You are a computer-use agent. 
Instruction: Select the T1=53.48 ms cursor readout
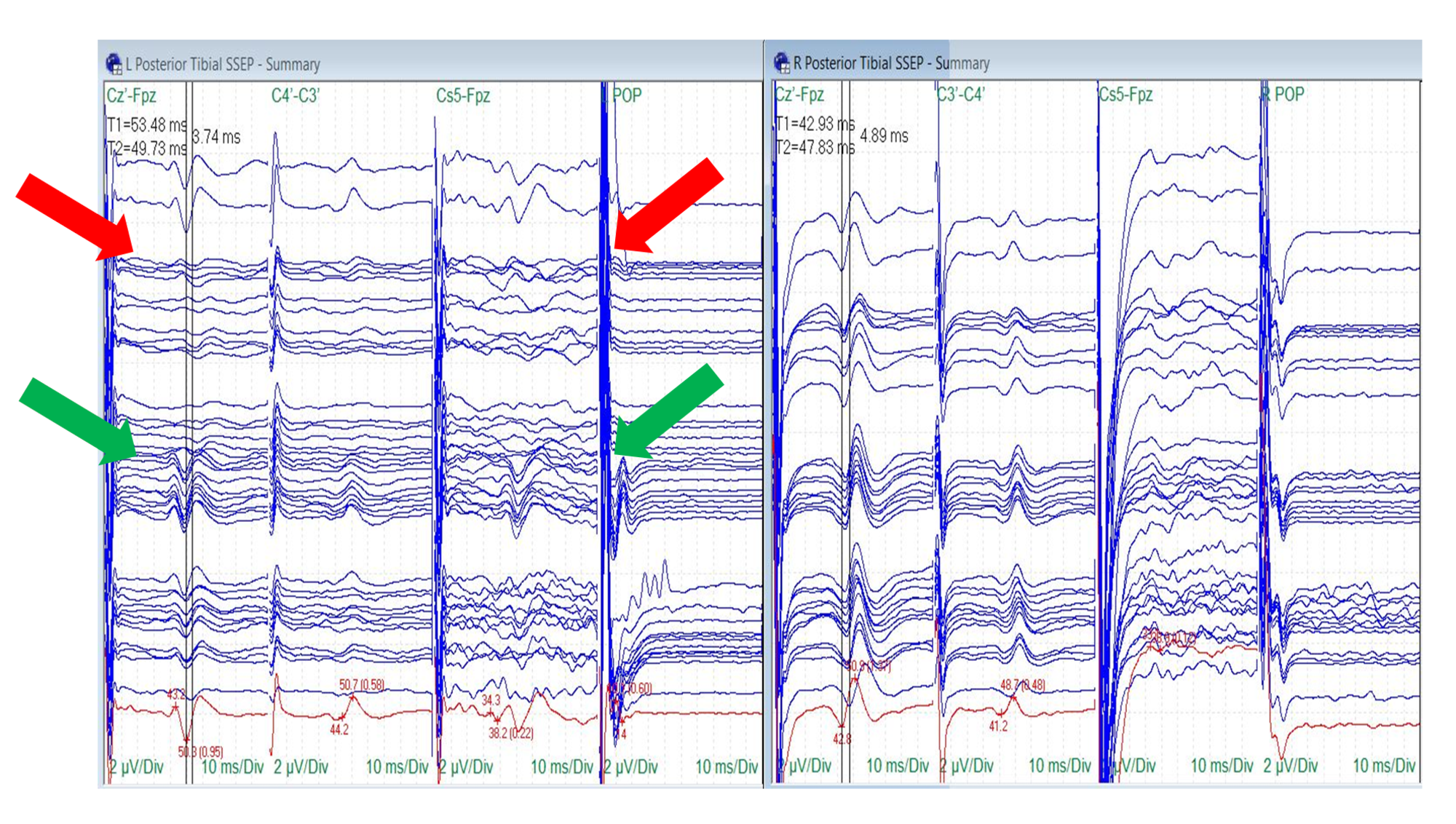146,125
